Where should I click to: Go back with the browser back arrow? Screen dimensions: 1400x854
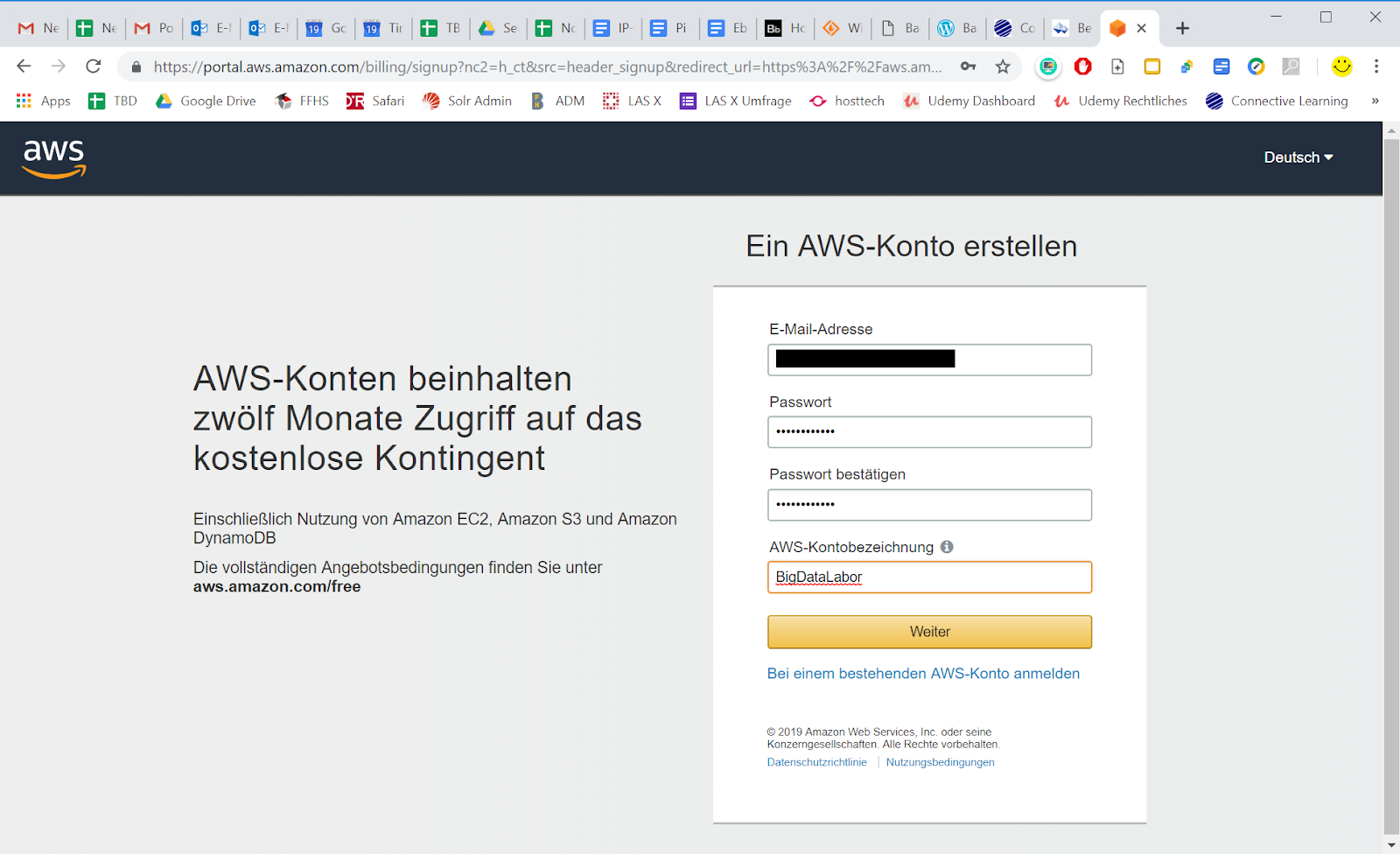24,66
